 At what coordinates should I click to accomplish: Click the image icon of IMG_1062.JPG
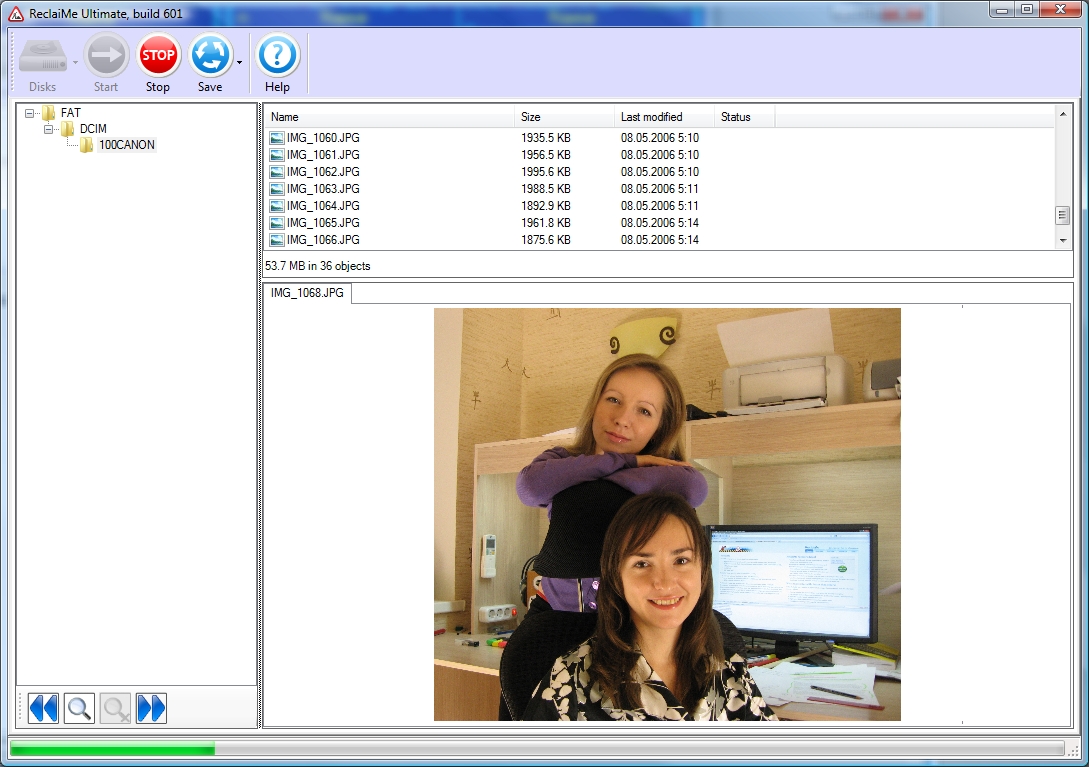pyautogui.click(x=277, y=172)
